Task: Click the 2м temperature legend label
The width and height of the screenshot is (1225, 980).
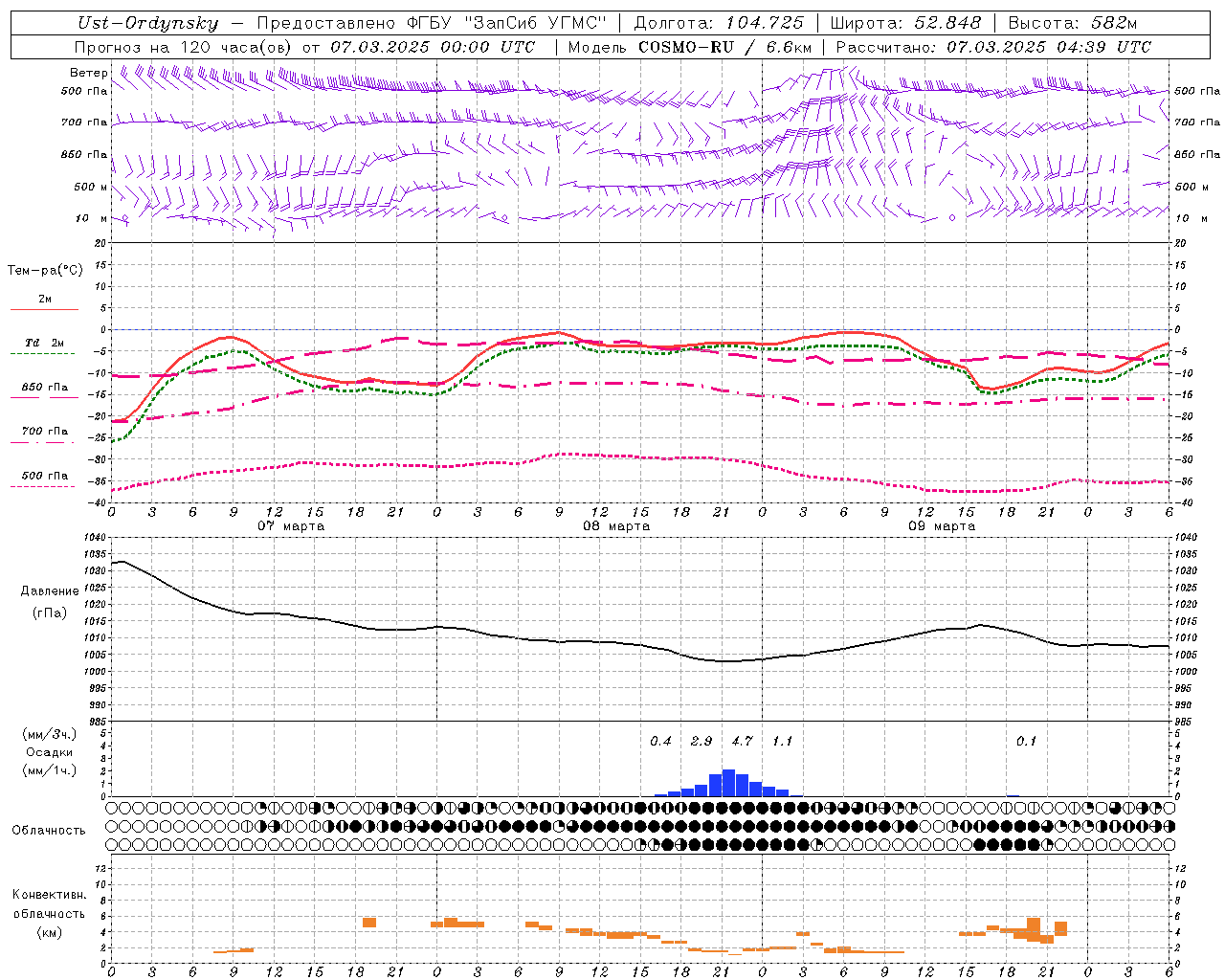Action: (x=45, y=299)
